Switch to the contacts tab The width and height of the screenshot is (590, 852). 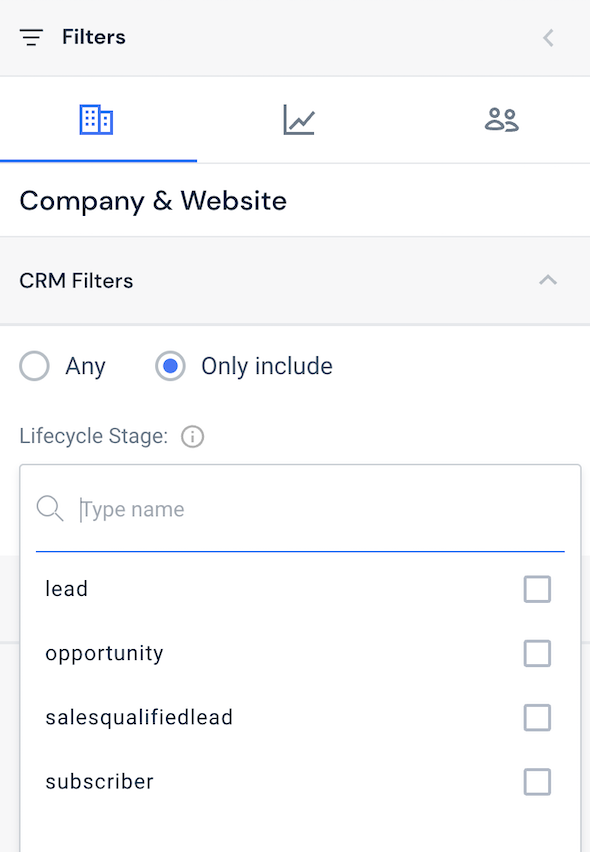[500, 118]
